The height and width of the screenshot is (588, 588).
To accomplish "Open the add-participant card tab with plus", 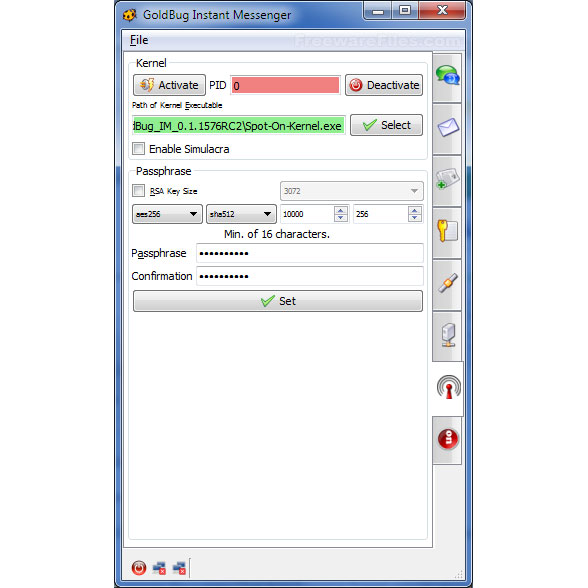I will point(447,181).
